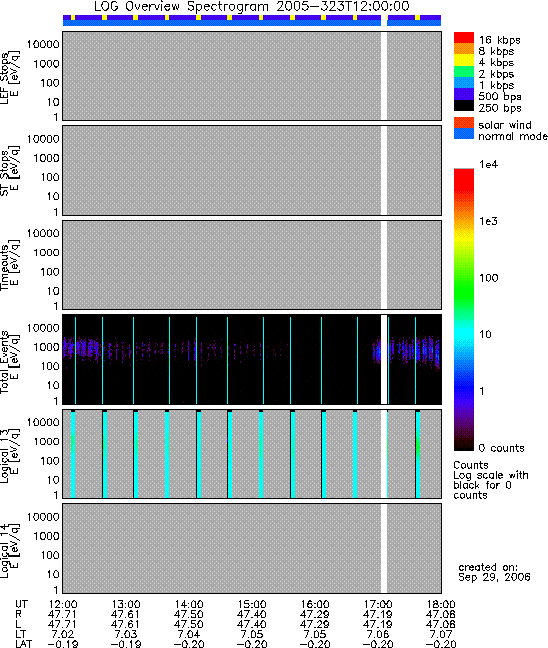Click the 8 kbps orange legend swatch

(x=464, y=49)
